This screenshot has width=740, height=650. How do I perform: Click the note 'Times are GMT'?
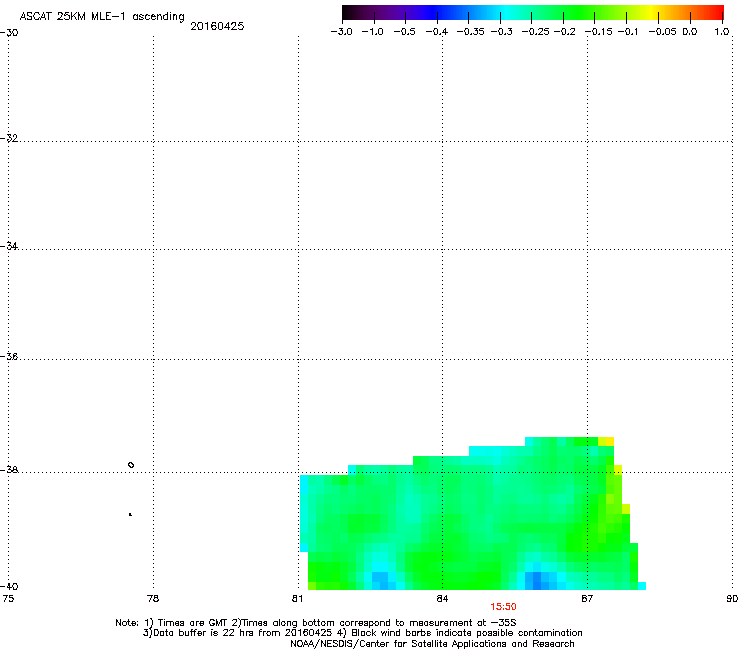click(x=193, y=623)
